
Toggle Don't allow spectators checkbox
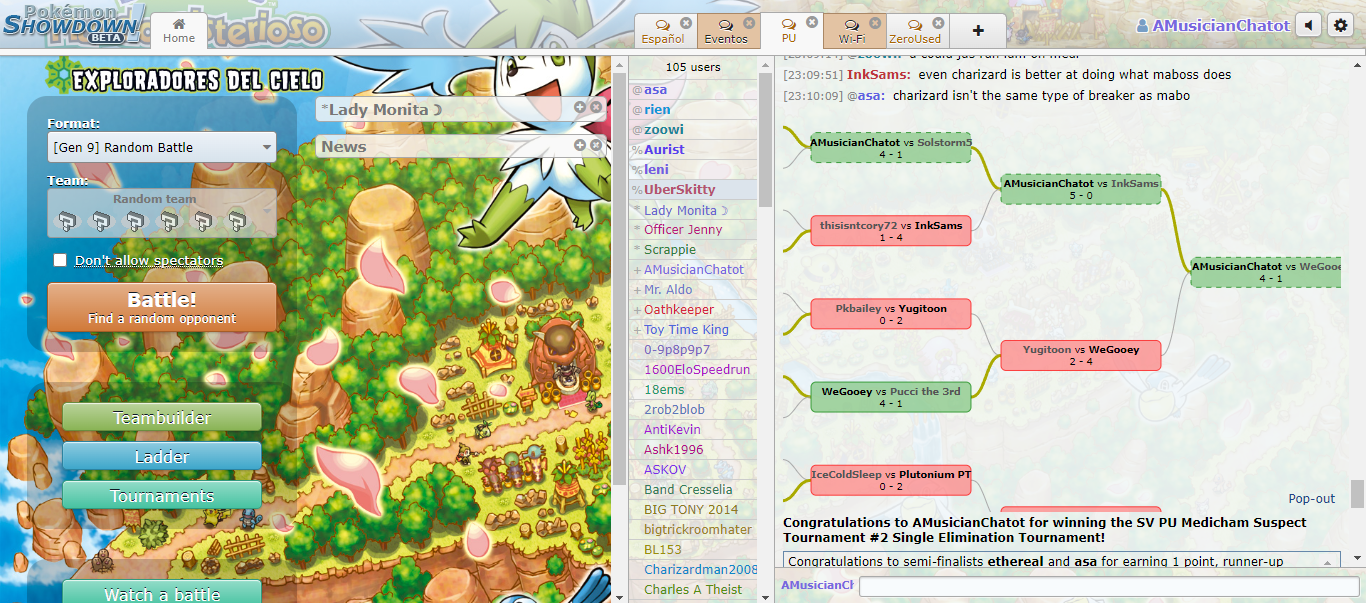pos(60,260)
